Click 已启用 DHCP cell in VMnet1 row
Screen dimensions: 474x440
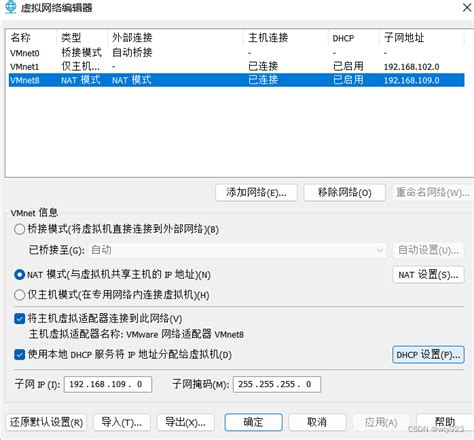coord(348,66)
